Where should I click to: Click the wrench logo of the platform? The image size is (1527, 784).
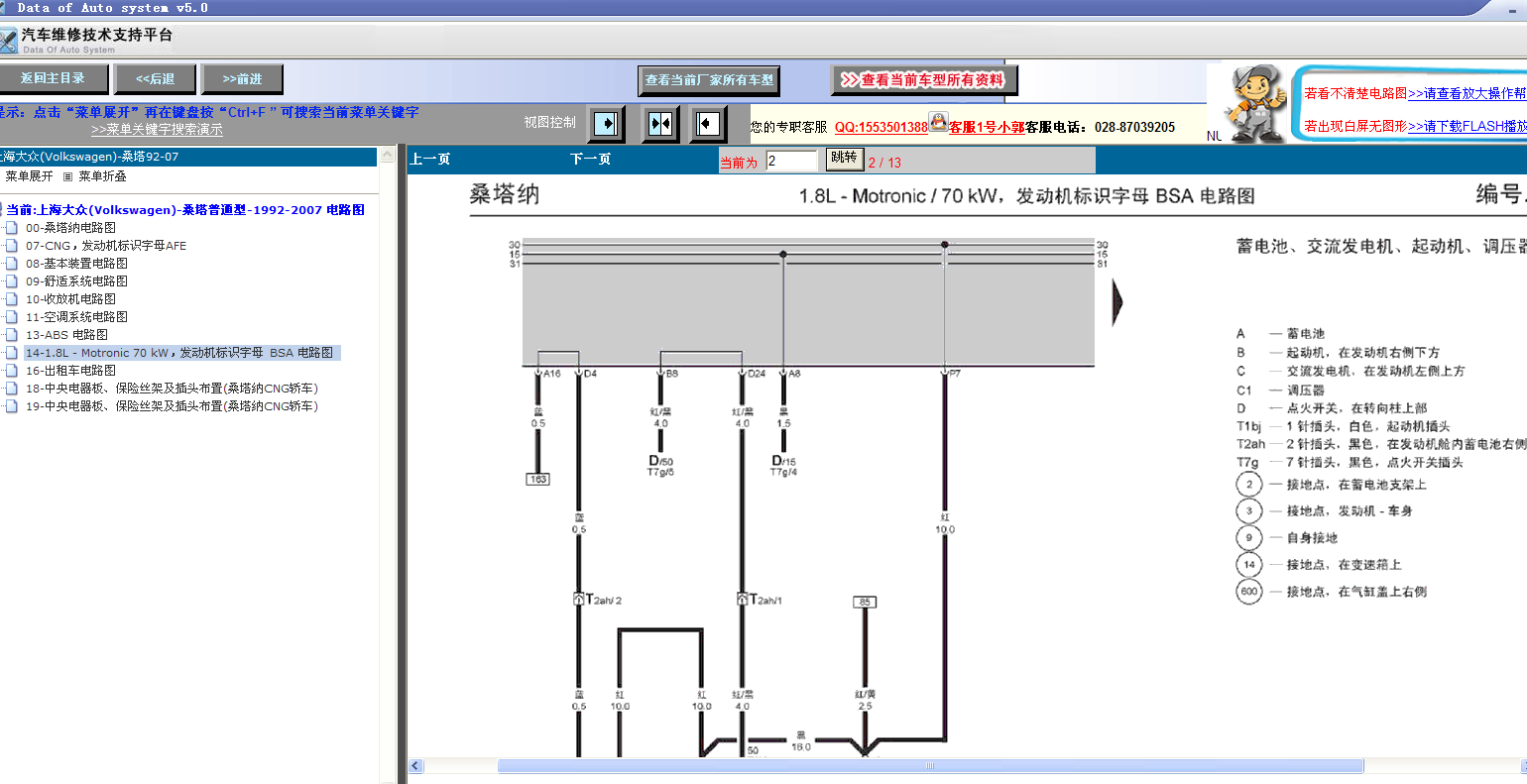point(8,40)
